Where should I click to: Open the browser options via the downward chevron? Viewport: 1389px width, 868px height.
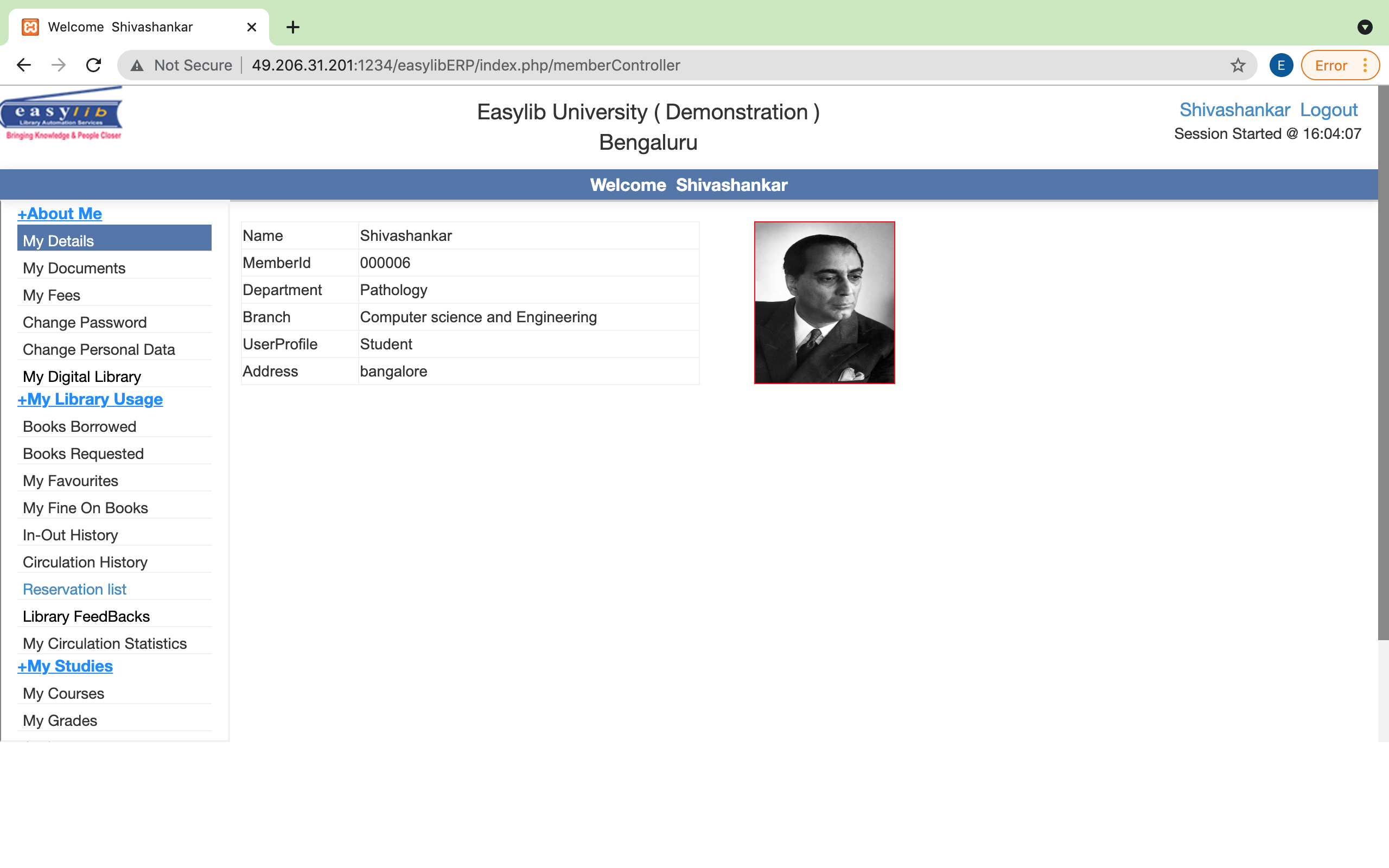tap(1365, 27)
